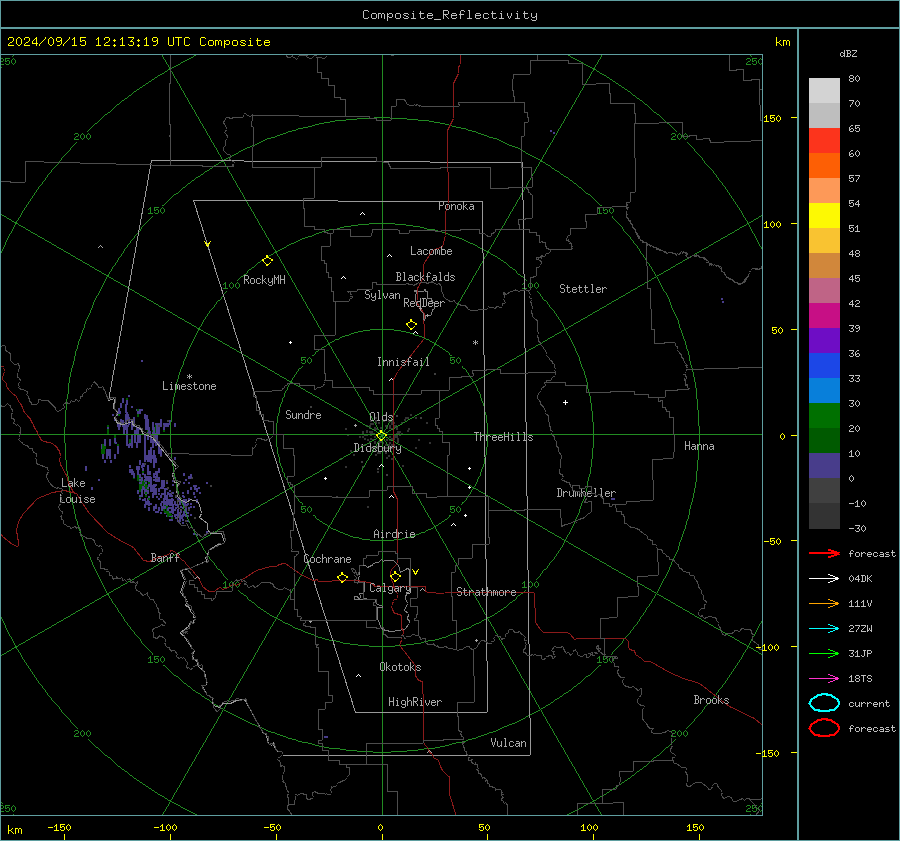Viewport: 900px width, 841px height.
Task: Click the HighRiver town label
Action: point(414,702)
